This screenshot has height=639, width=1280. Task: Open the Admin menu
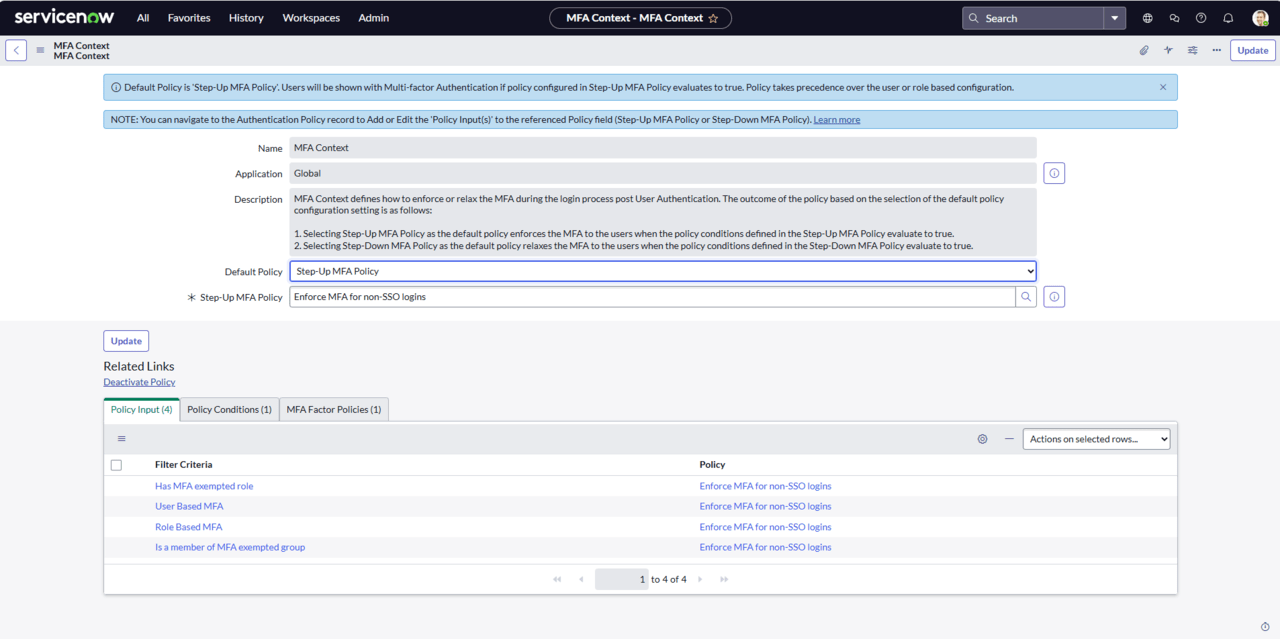pyautogui.click(x=374, y=18)
